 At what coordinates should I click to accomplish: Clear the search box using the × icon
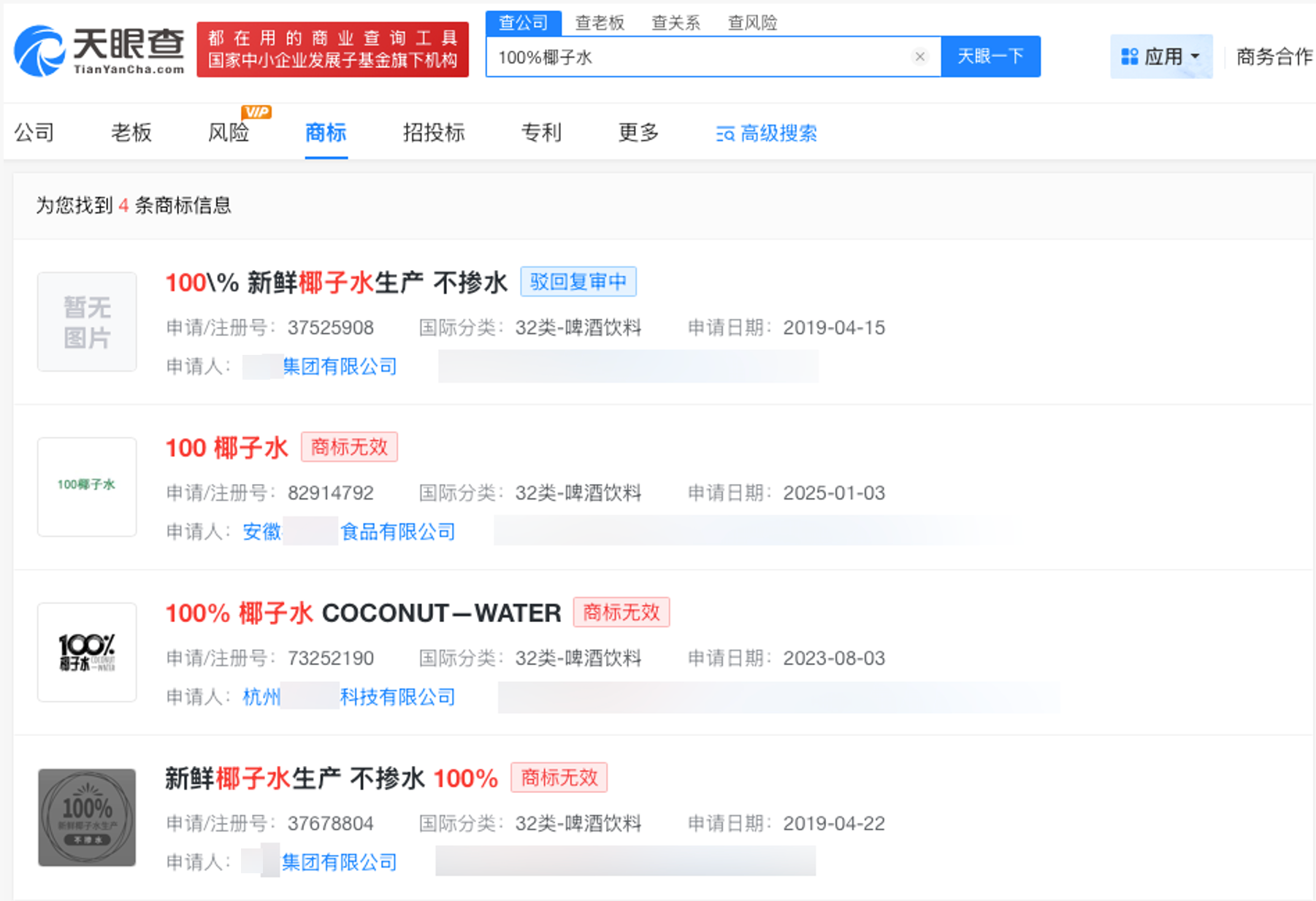tap(919, 56)
